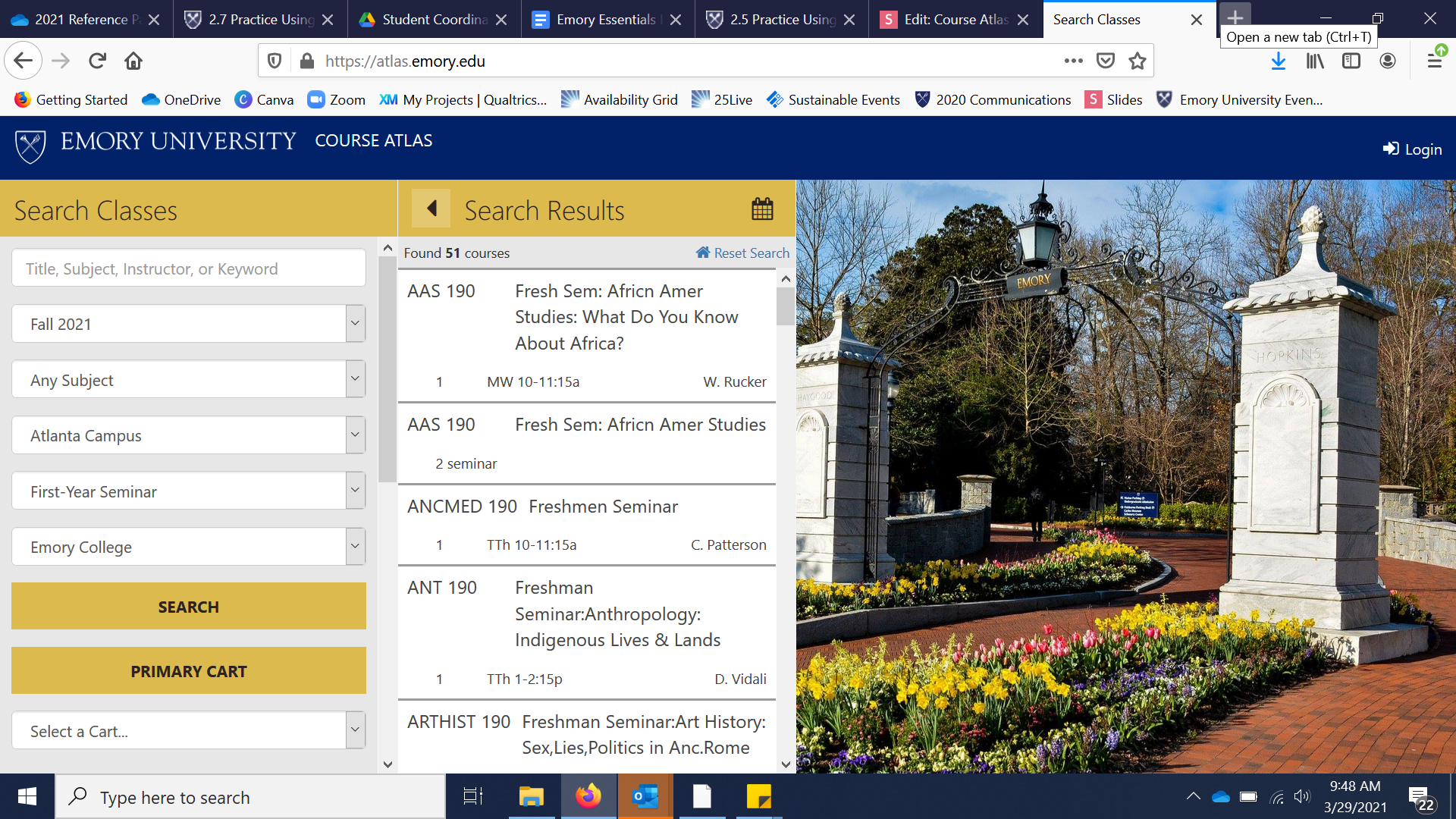Open the Firefox downloads arrow icon
This screenshot has width=1456, height=819.
tap(1279, 61)
